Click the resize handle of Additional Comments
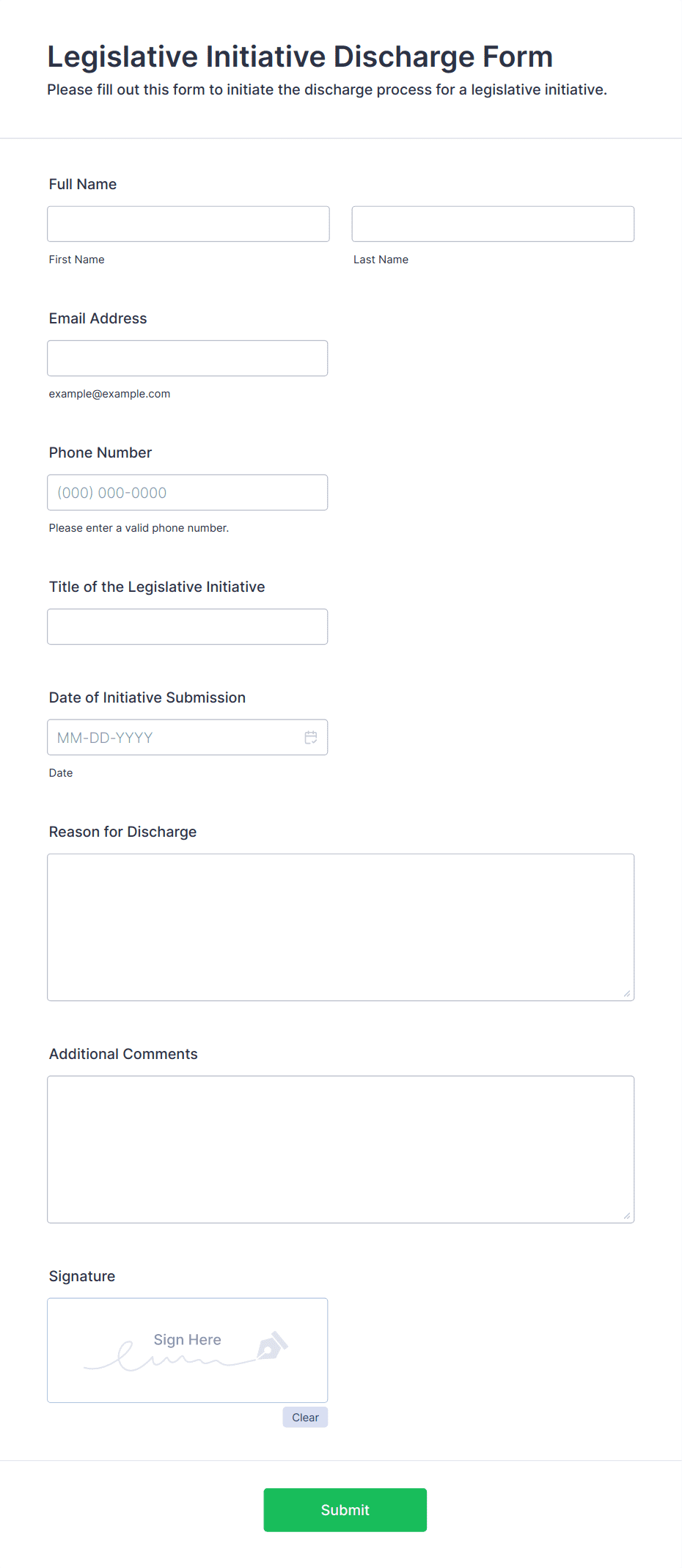Image resolution: width=682 pixels, height=1568 pixels. coord(627,1216)
